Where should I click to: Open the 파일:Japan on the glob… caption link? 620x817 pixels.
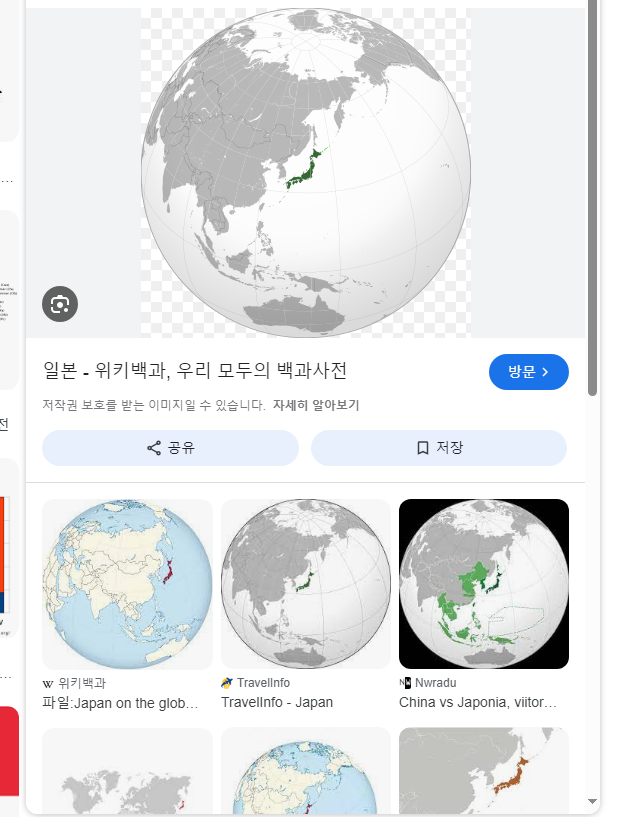120,703
